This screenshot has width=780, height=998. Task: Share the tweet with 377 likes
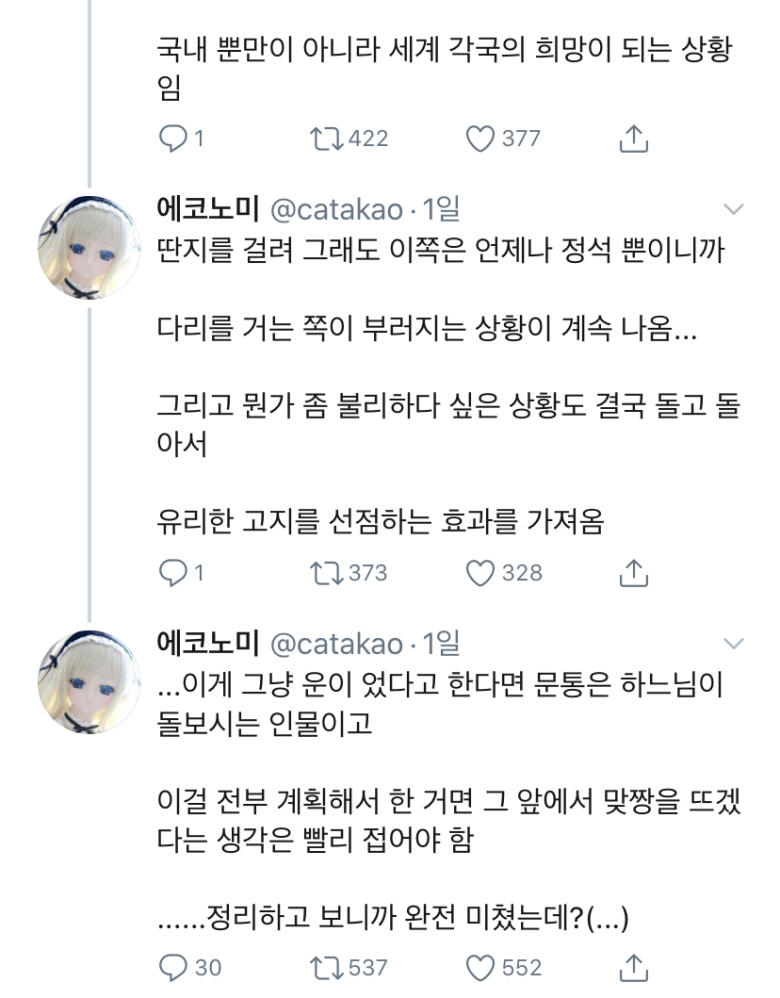(x=634, y=139)
